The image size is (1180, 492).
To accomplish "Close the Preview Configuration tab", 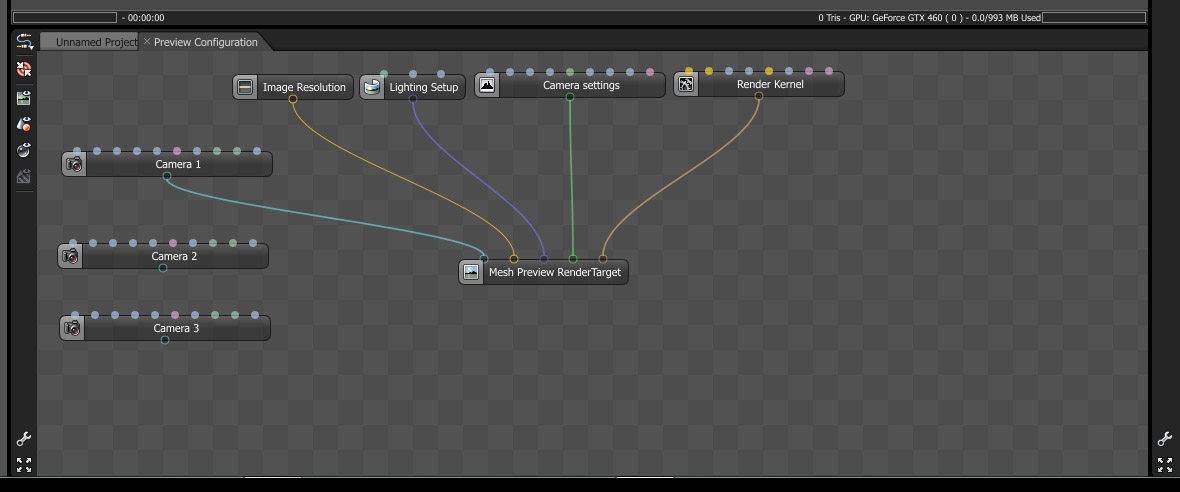I will pos(147,41).
